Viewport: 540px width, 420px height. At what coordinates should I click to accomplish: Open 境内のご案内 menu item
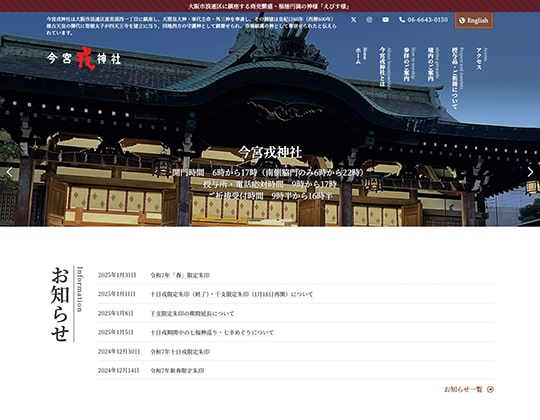point(433,64)
